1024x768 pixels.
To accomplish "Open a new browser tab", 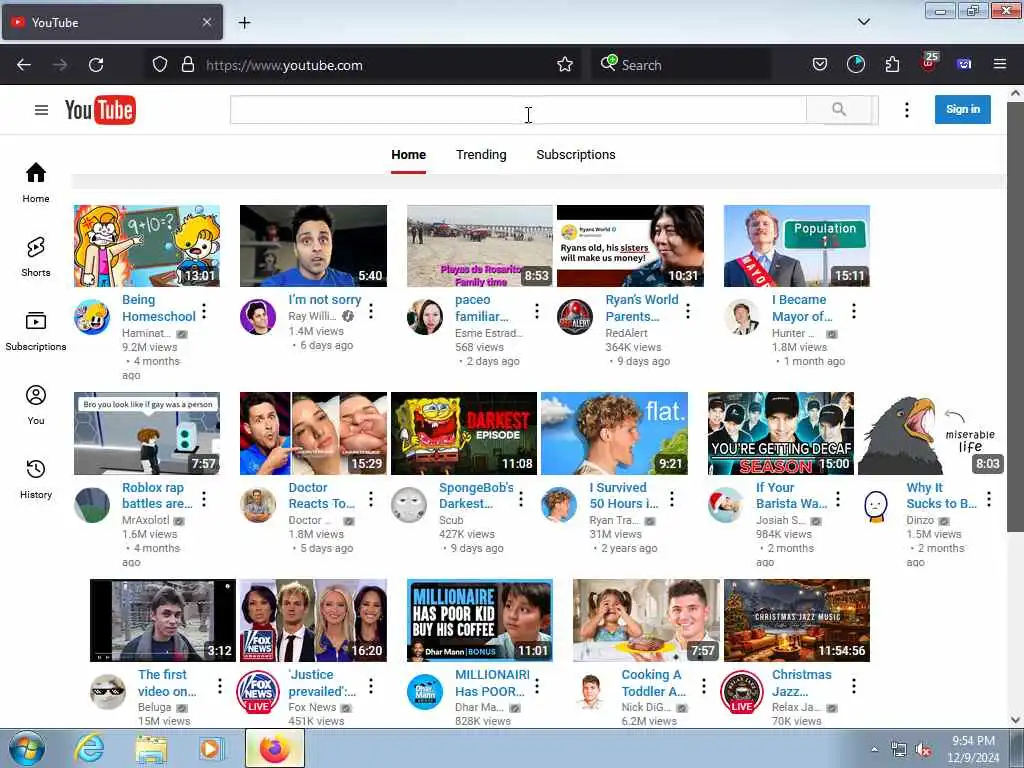I will point(244,23).
